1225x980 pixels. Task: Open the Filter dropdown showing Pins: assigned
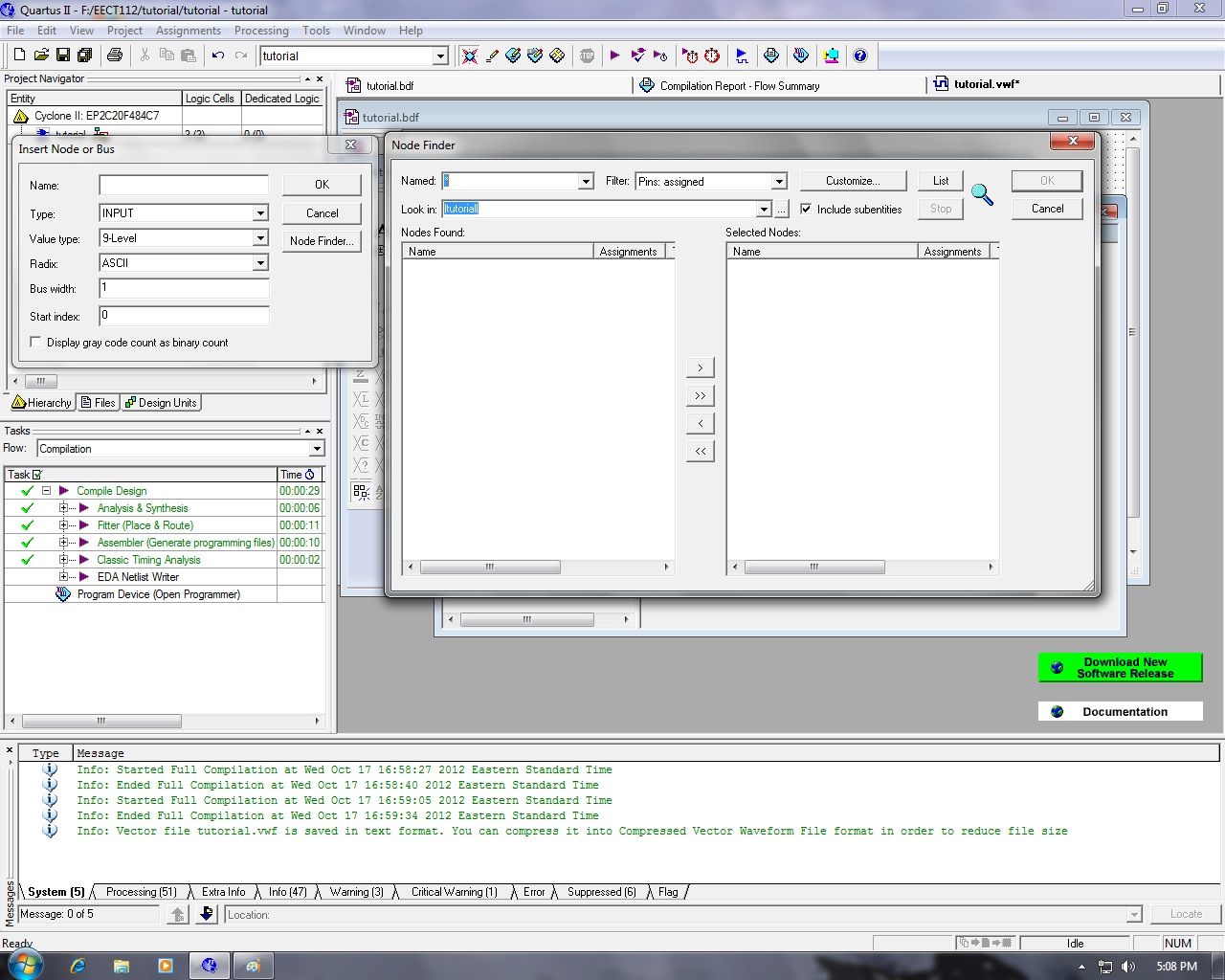[x=779, y=181]
